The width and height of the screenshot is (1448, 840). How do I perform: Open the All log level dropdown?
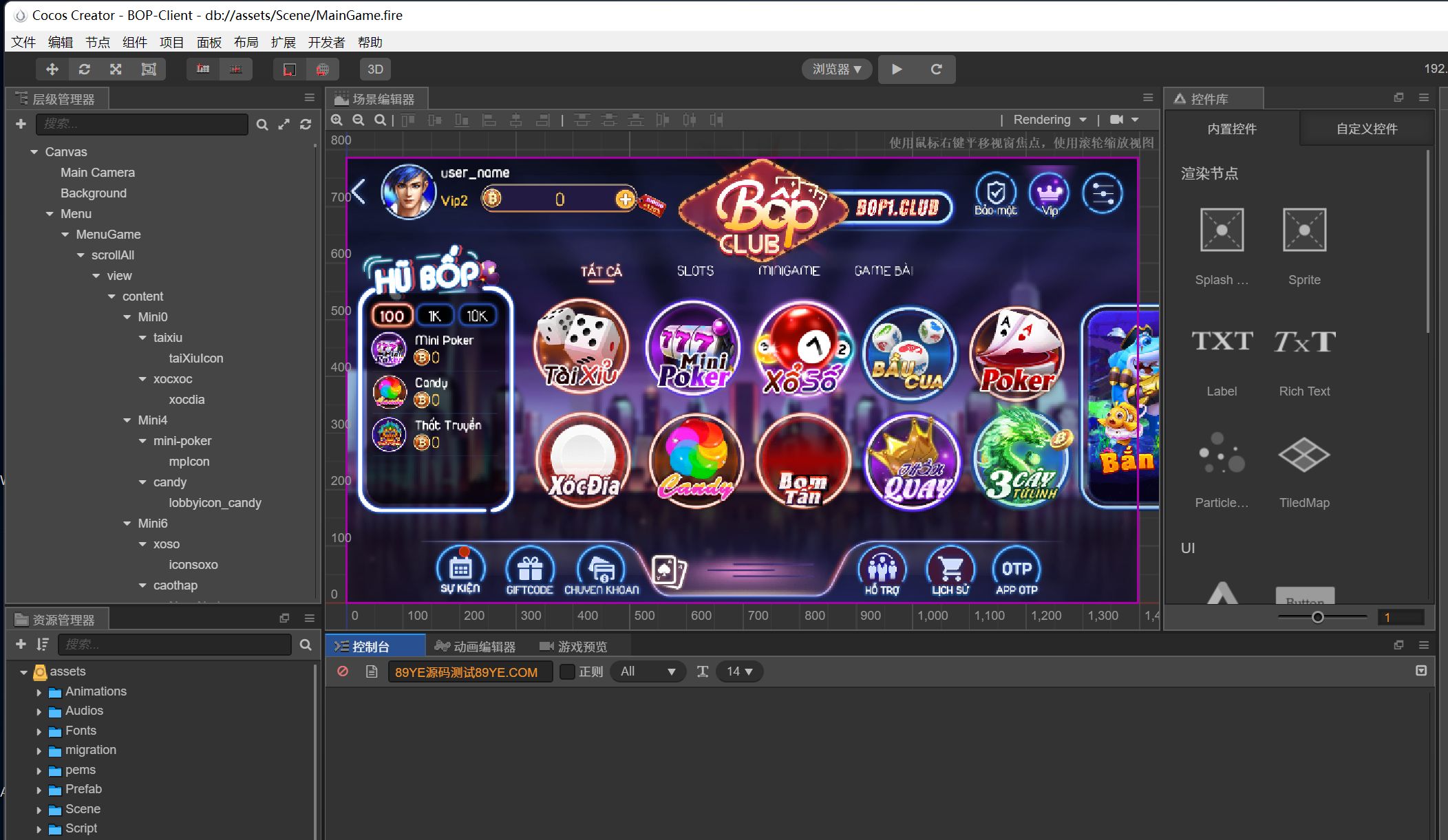point(648,671)
